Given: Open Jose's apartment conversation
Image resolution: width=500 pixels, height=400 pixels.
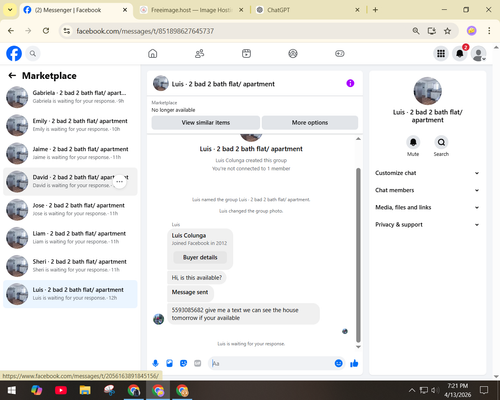Looking at the screenshot, I should click(x=70, y=209).
